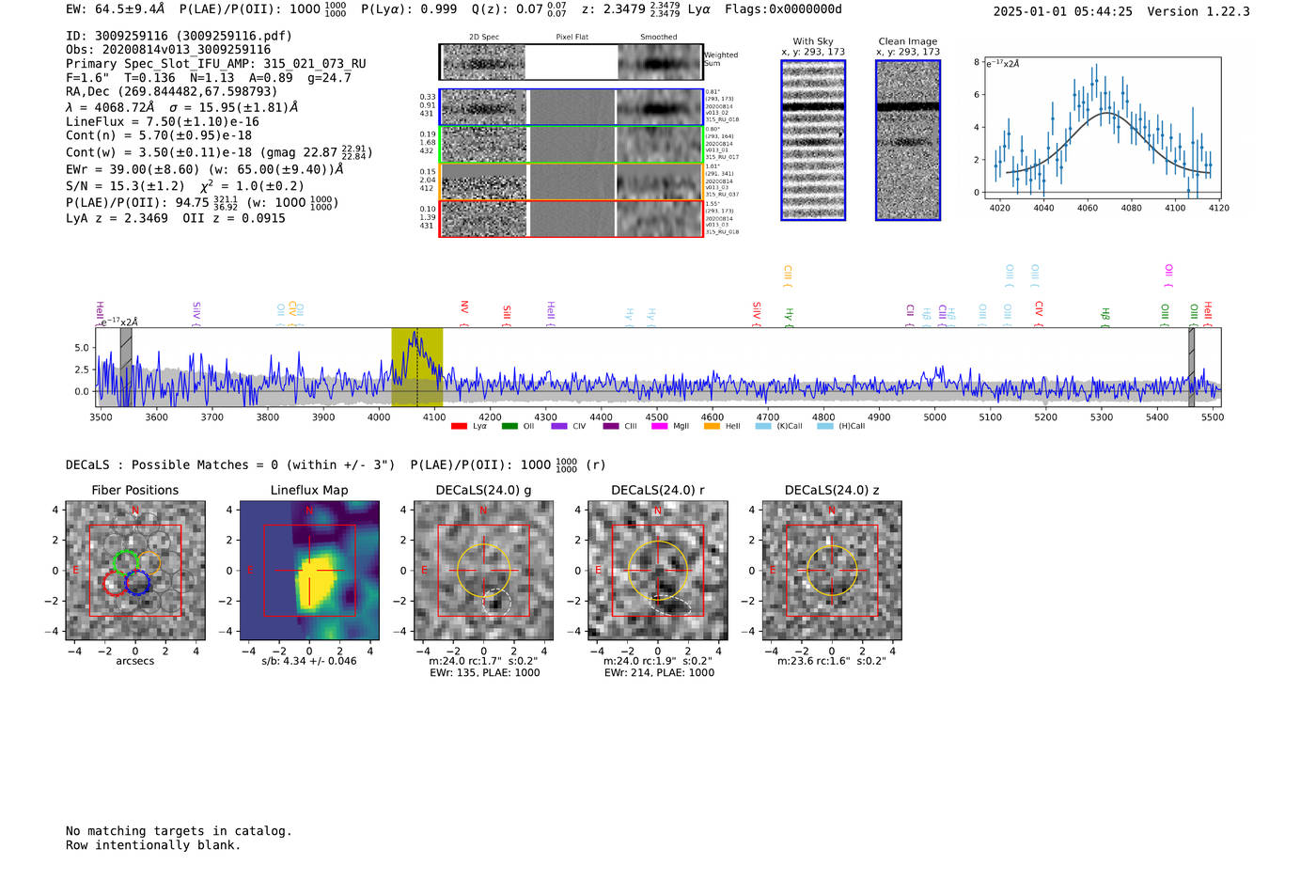1316x896 pixels.
Task: Click the white dashed ellipse in DECaLS r
Action: tap(671, 607)
